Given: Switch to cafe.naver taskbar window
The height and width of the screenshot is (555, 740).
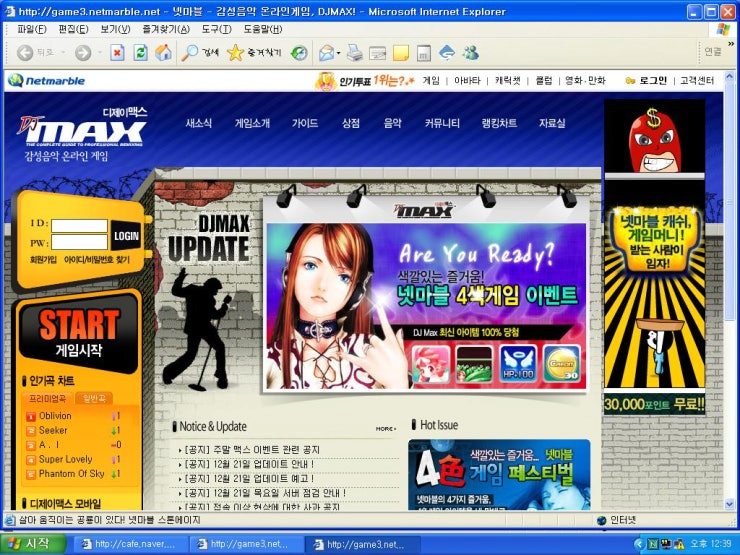Looking at the screenshot, I should (130, 544).
